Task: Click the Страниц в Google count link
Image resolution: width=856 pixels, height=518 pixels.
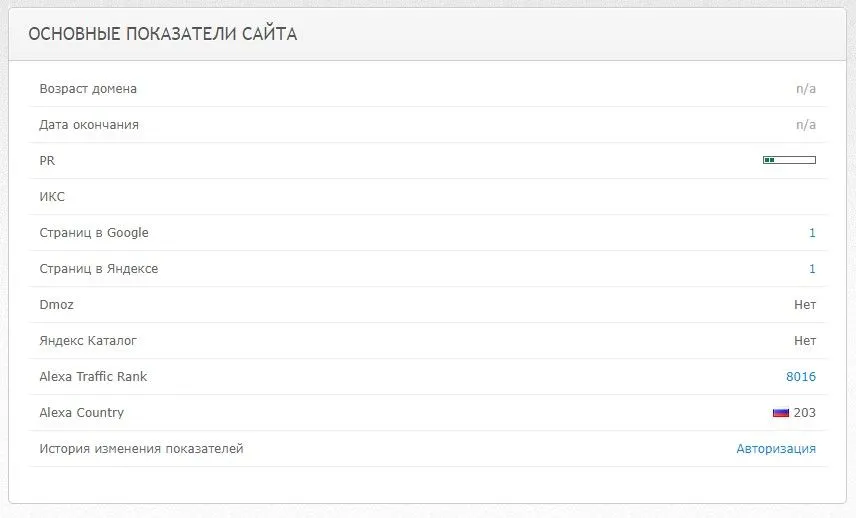Action: [x=812, y=233]
